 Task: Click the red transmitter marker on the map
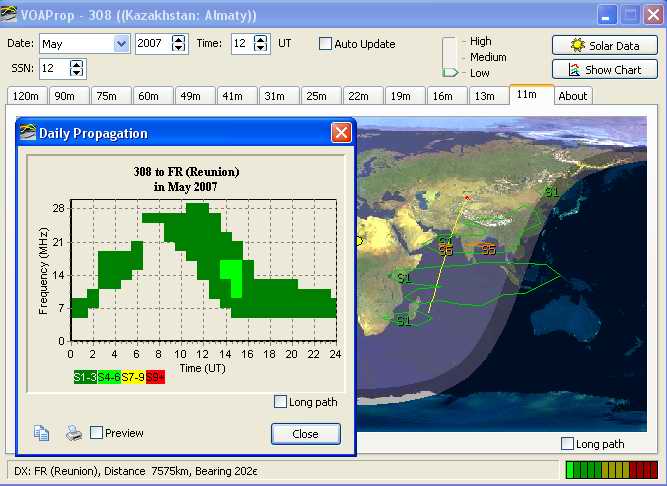(467, 198)
